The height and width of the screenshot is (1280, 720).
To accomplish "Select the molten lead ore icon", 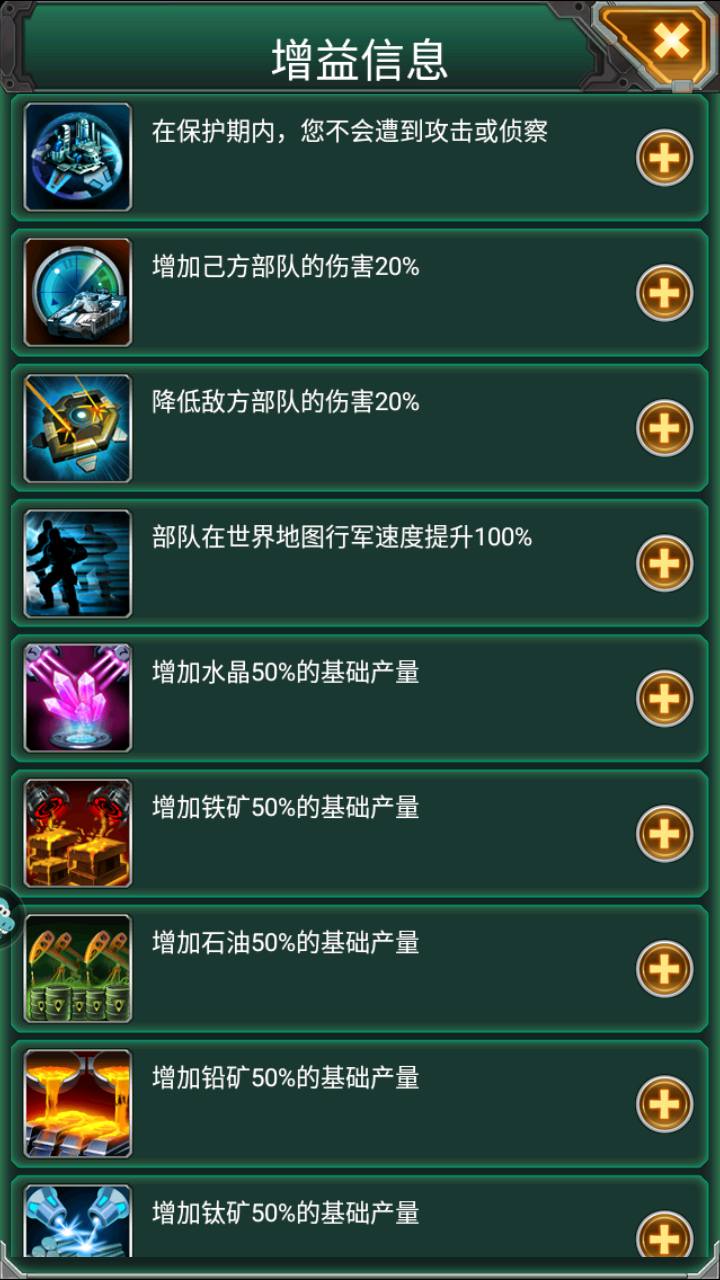I will point(78,1103).
